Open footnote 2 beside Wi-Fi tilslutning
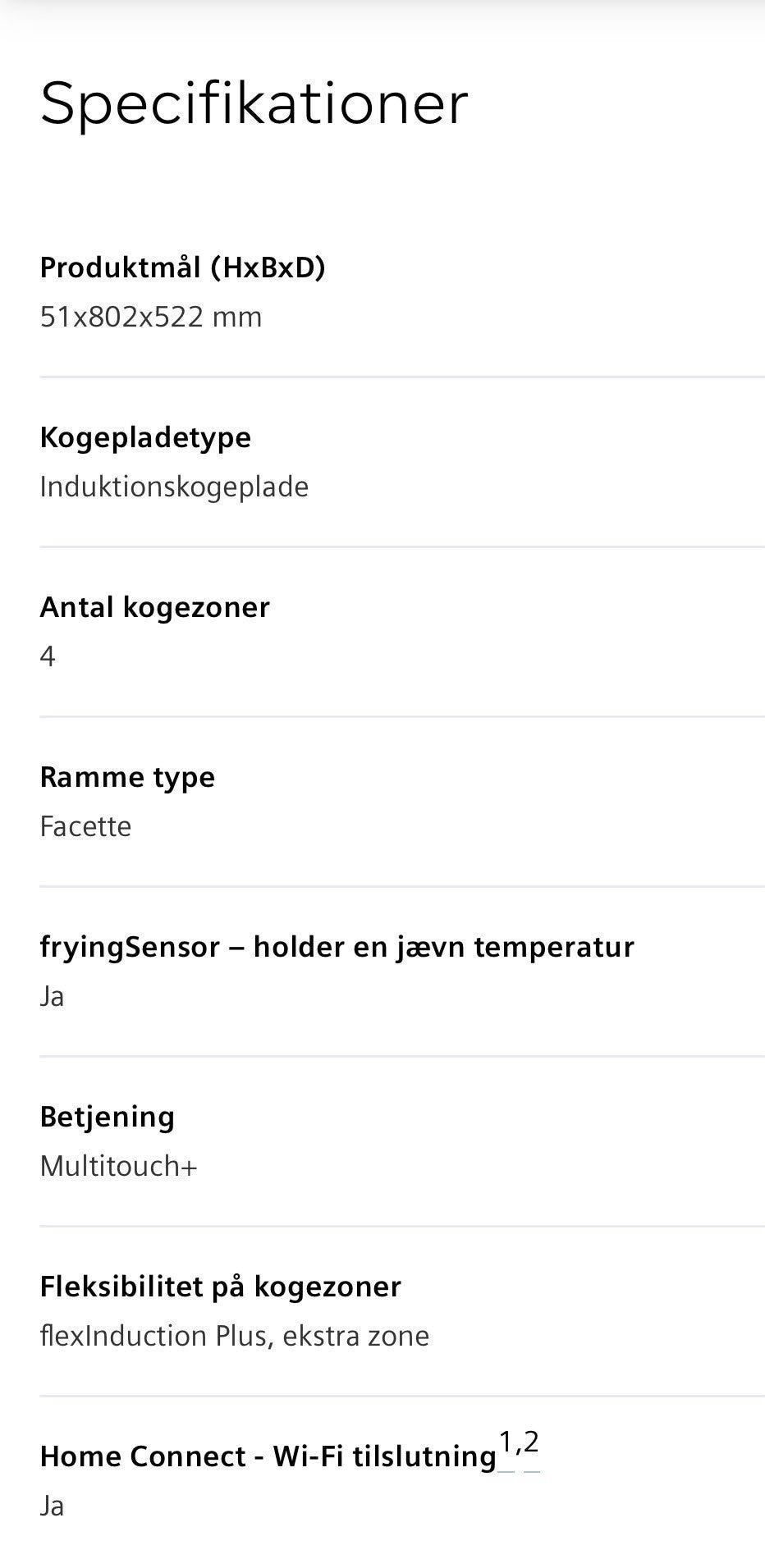 532,1442
